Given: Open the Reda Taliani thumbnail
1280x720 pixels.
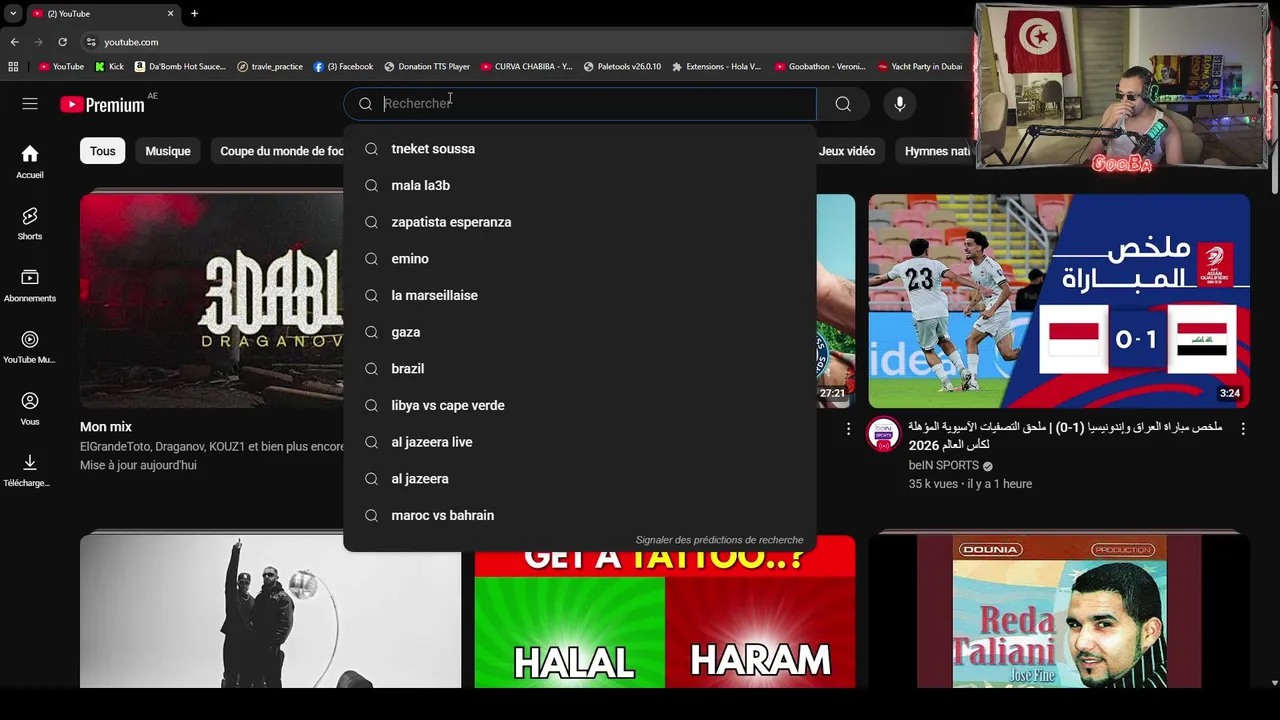Looking at the screenshot, I should [1059, 610].
